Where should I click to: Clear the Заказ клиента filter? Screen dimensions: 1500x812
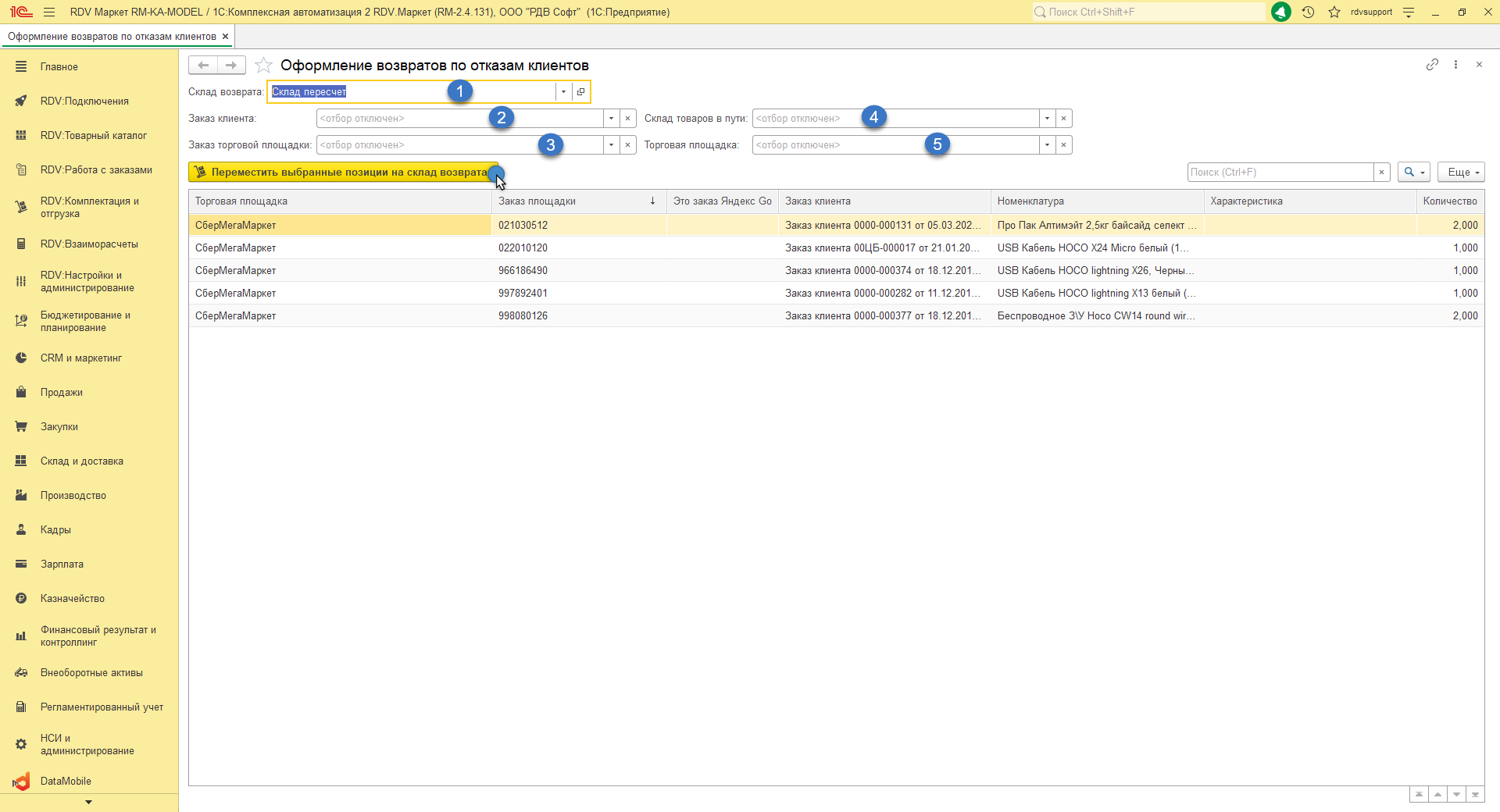627,119
